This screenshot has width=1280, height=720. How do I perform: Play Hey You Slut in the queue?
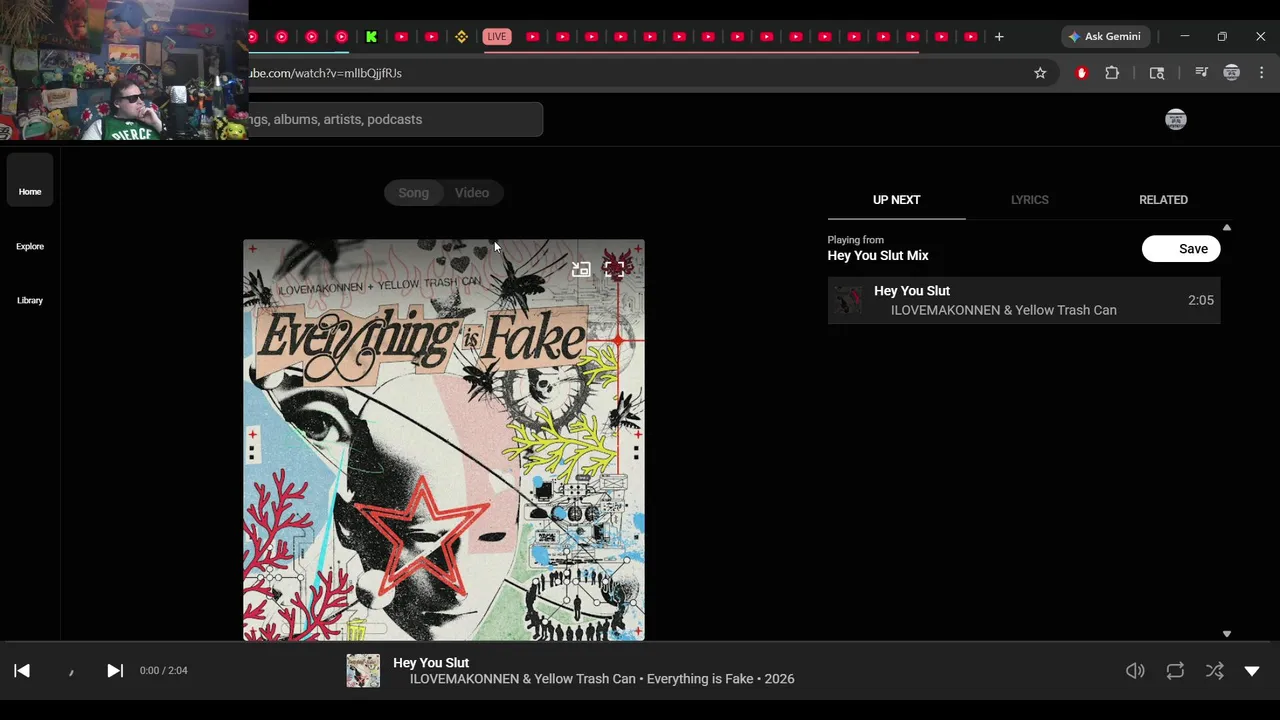tap(1024, 300)
